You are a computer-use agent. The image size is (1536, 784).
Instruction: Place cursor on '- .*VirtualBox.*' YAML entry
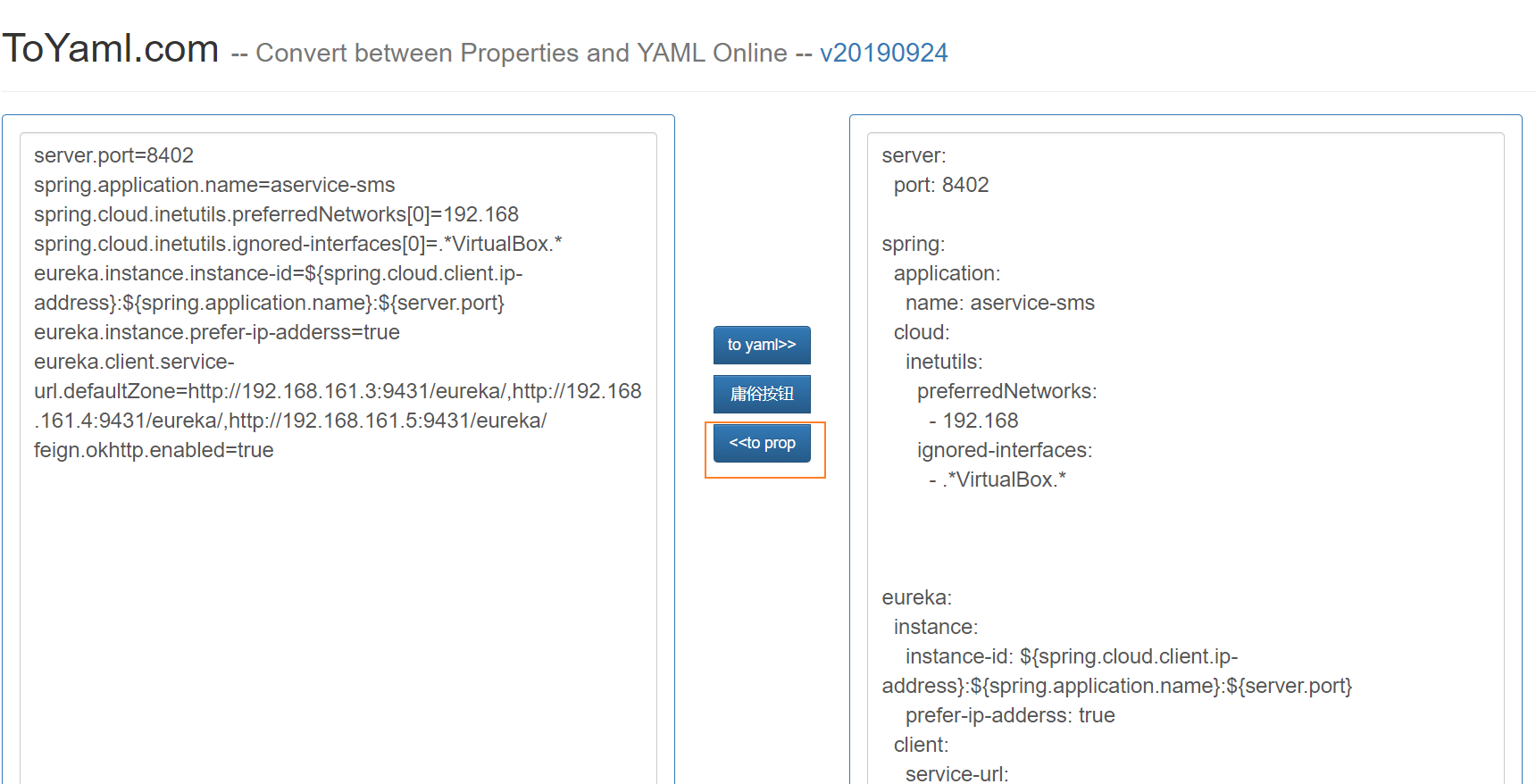(997, 480)
